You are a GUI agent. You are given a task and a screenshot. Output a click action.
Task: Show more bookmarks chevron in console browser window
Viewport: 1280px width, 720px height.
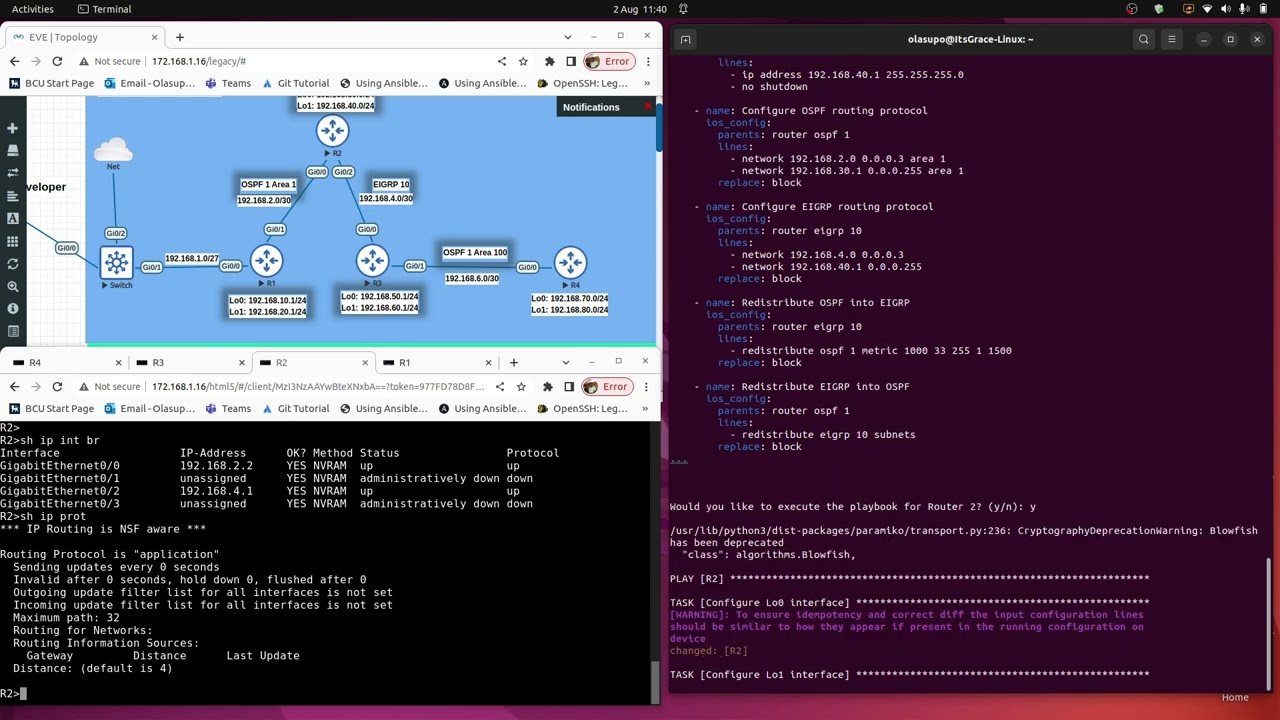(x=644, y=408)
